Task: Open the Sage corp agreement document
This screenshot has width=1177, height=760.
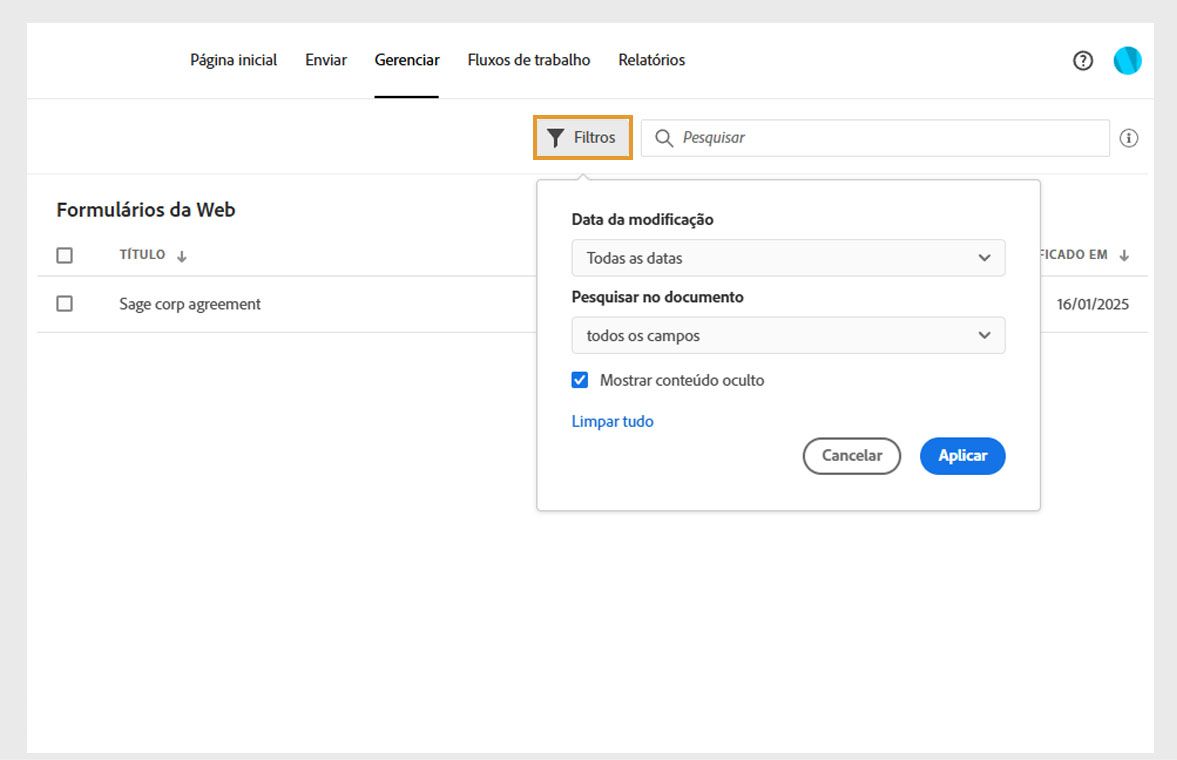Action: 189,304
